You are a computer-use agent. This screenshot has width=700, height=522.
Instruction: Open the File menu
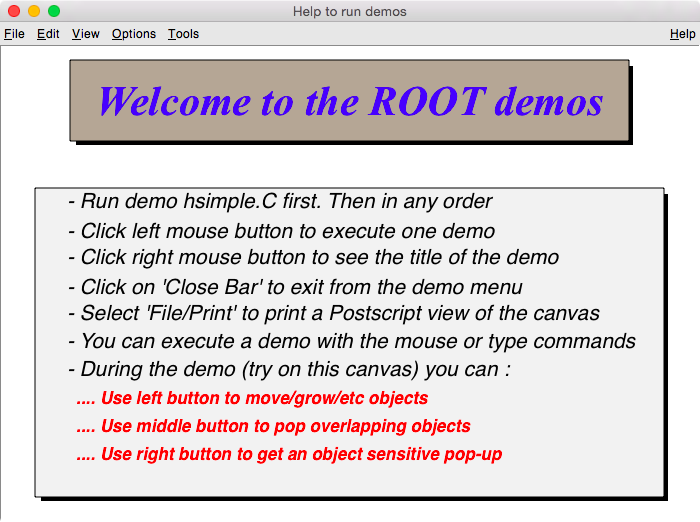click(x=14, y=34)
